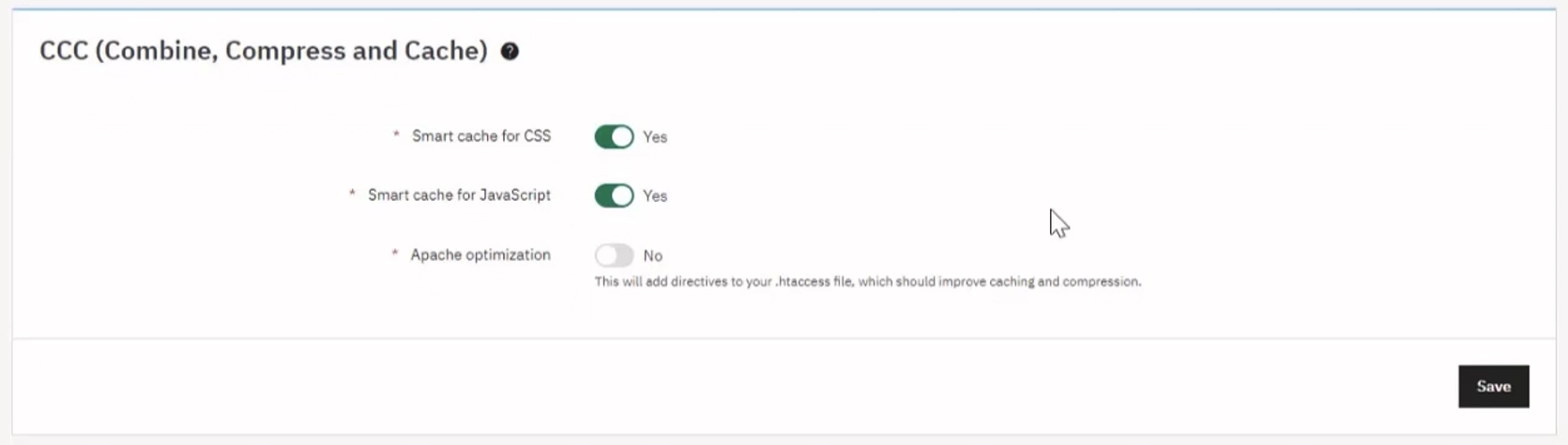The image size is (1568, 445).
Task: Click the "Smart cache for CSS" label
Action: 481,136
